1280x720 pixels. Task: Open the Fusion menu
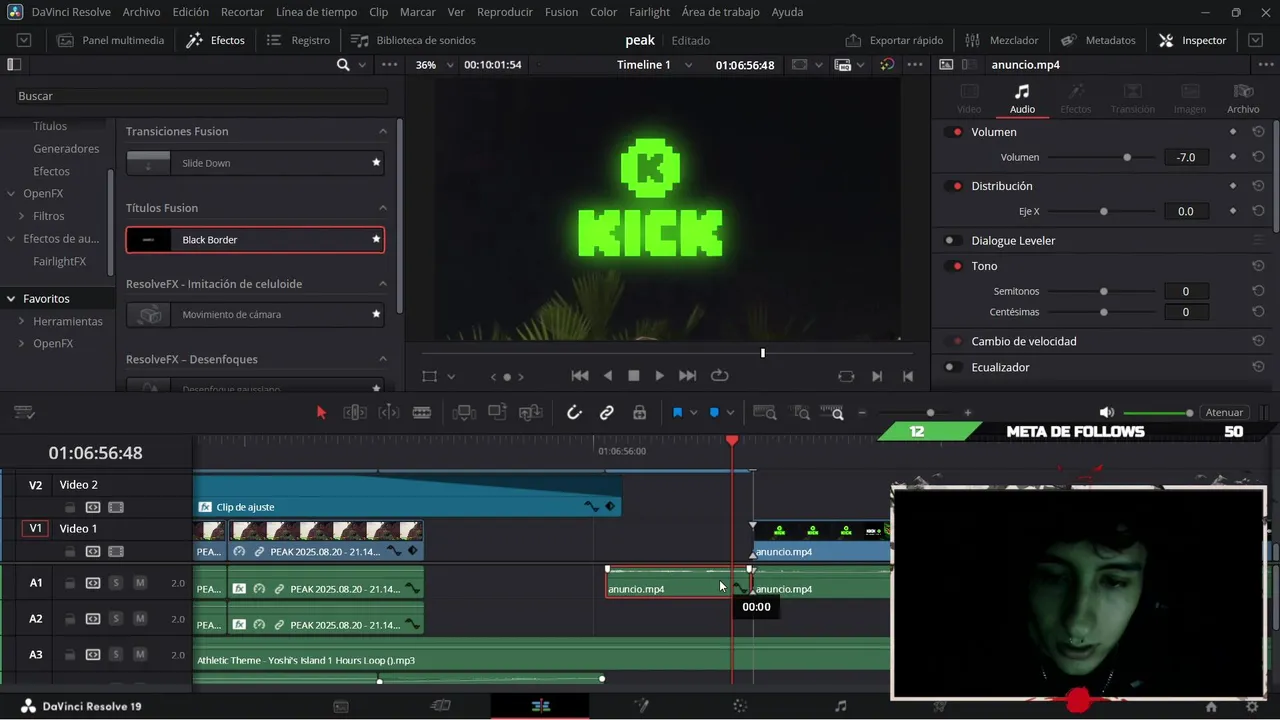pos(561,12)
